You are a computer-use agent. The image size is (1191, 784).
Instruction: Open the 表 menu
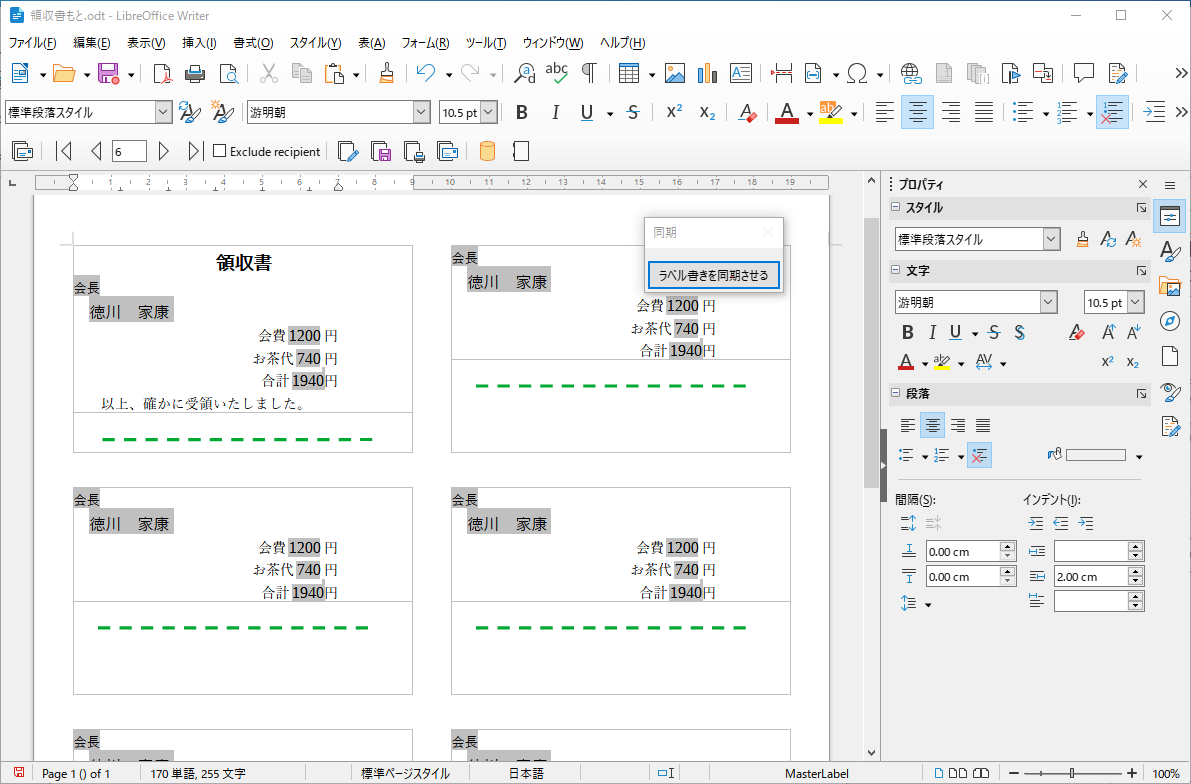point(371,43)
